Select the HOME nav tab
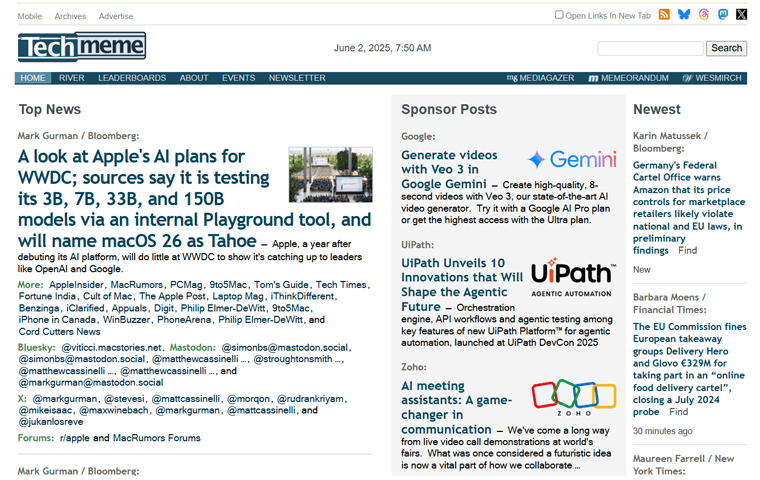The image size is (760, 480). [32, 78]
